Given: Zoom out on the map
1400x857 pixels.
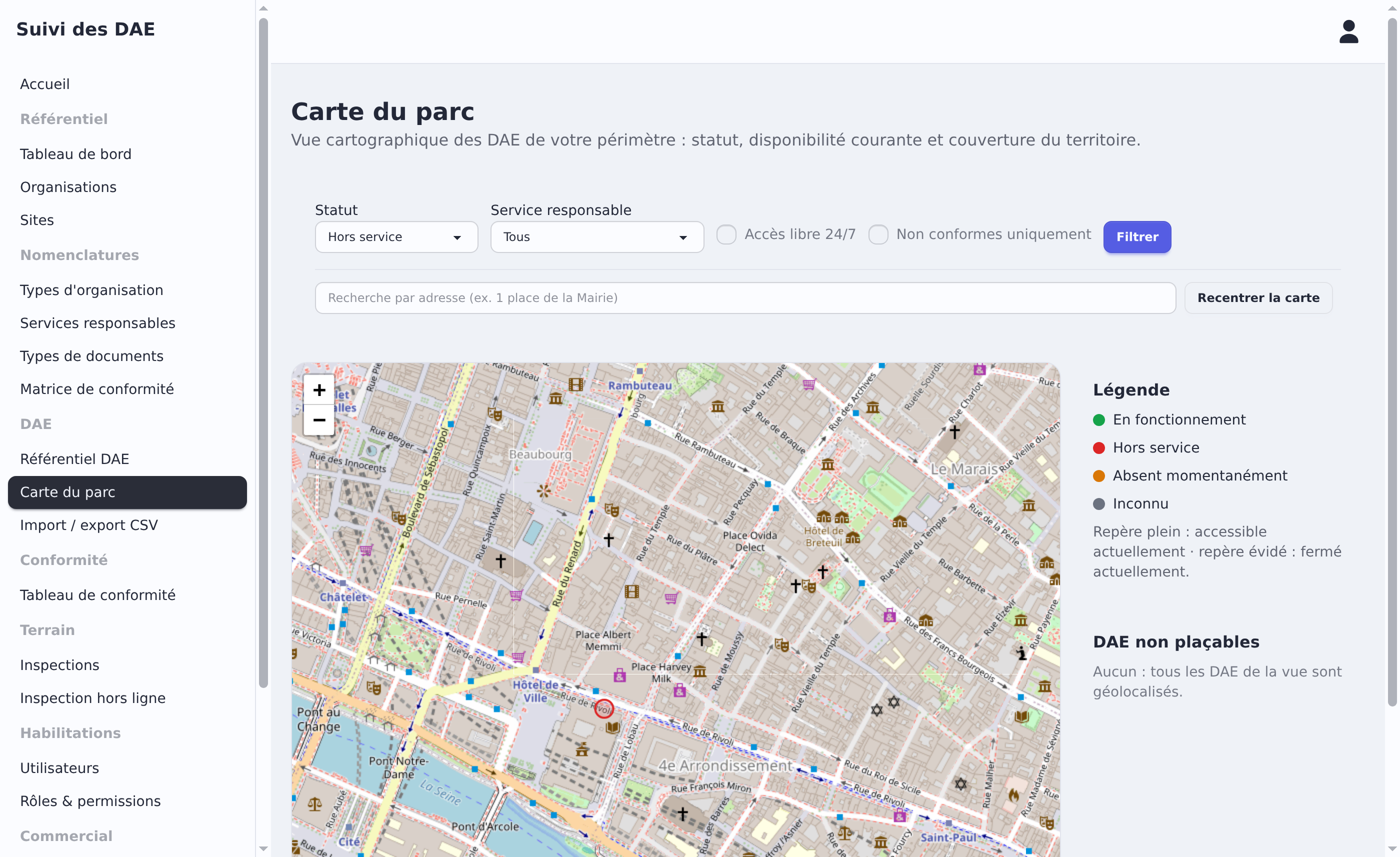Looking at the screenshot, I should coord(319,420).
